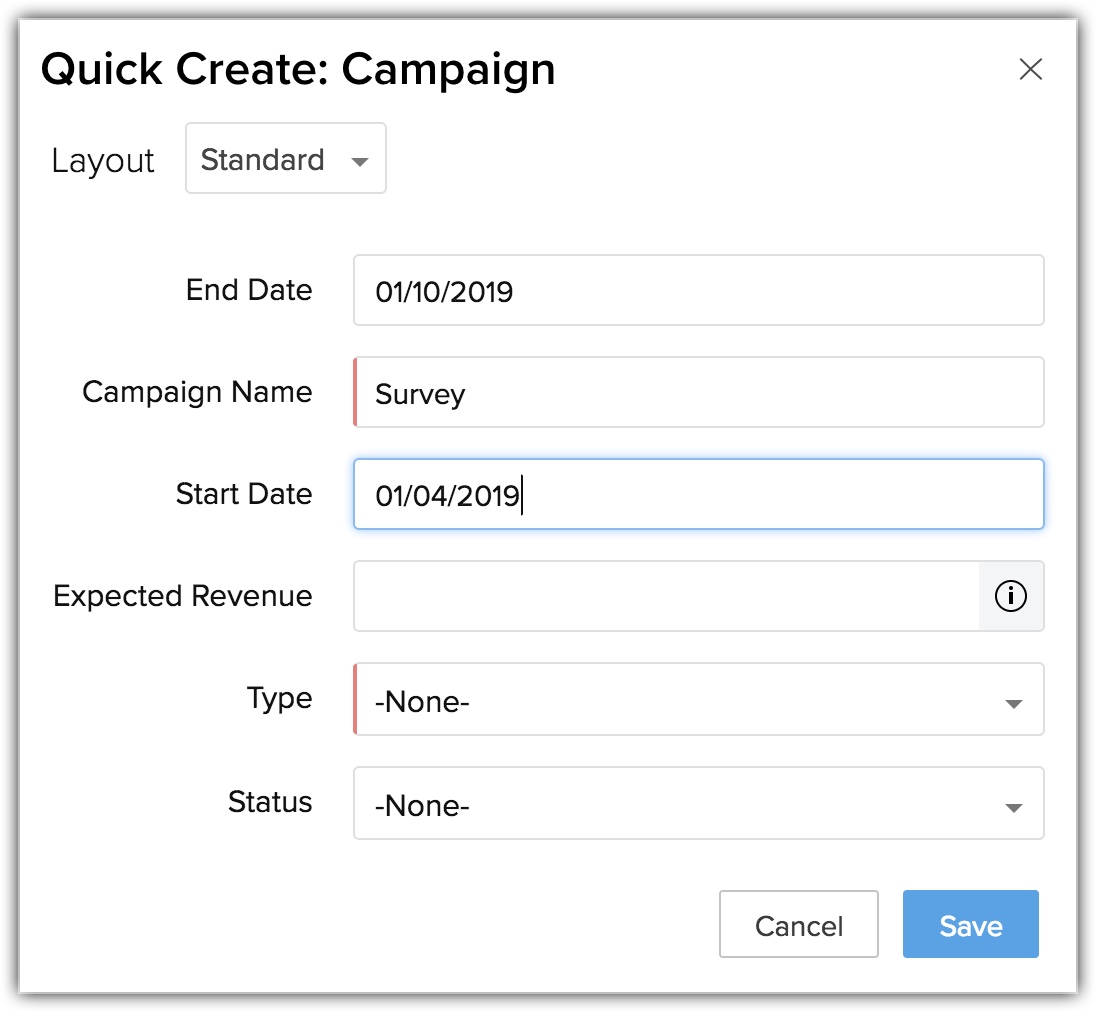Click the "Start Date" label

(244, 494)
